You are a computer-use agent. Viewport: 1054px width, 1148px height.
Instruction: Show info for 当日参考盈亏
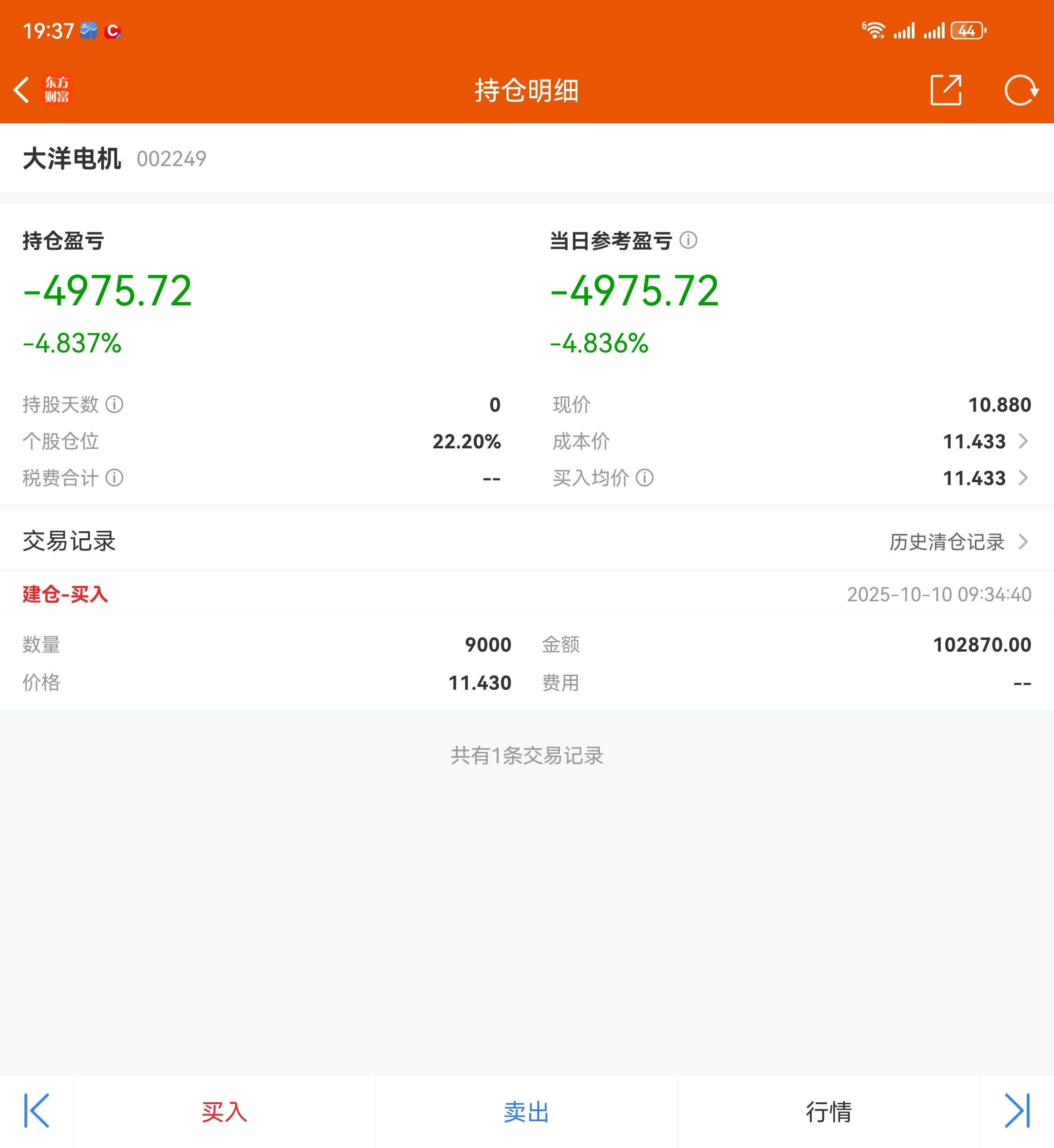[688, 240]
